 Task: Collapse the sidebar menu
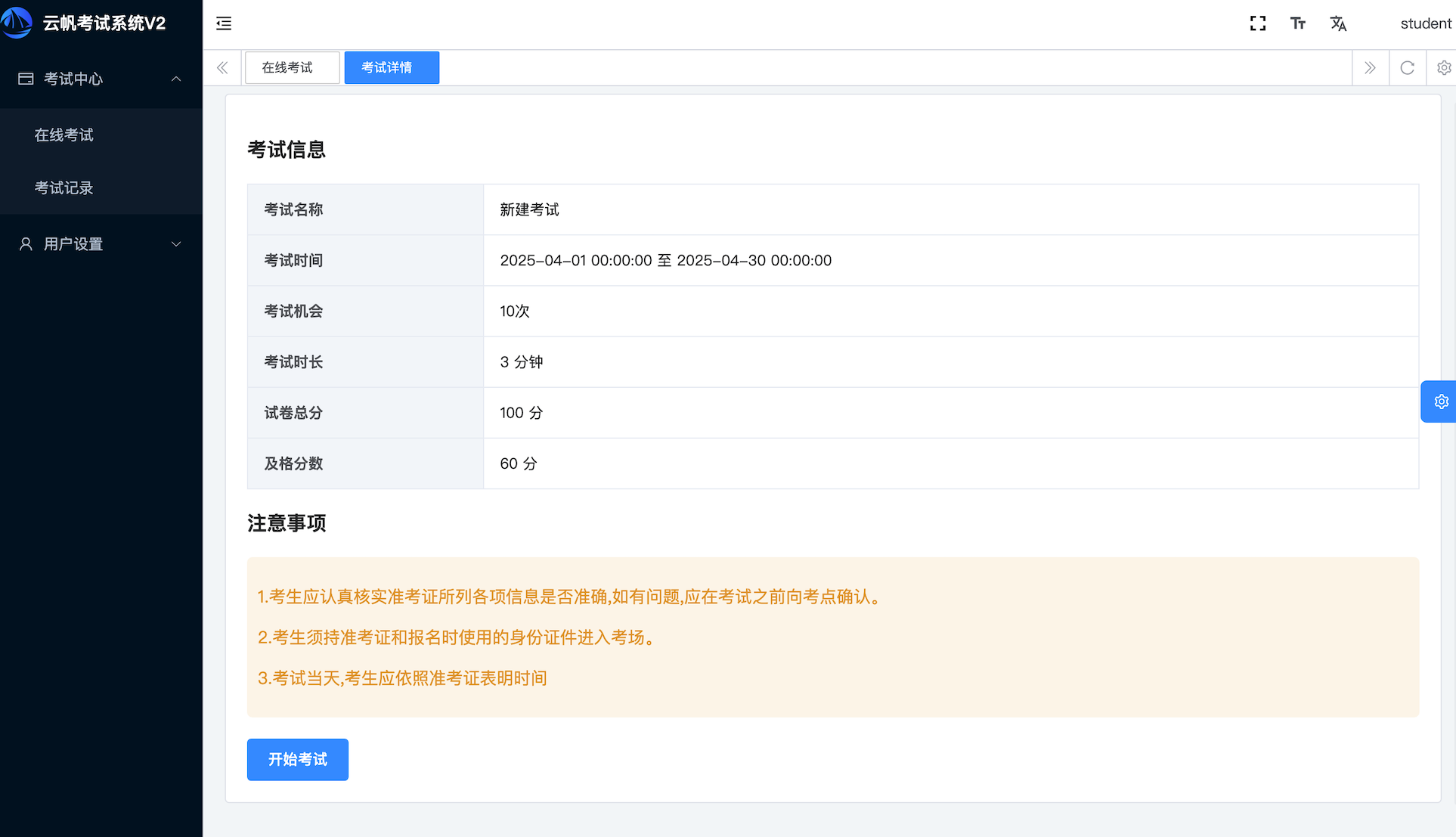point(223,23)
